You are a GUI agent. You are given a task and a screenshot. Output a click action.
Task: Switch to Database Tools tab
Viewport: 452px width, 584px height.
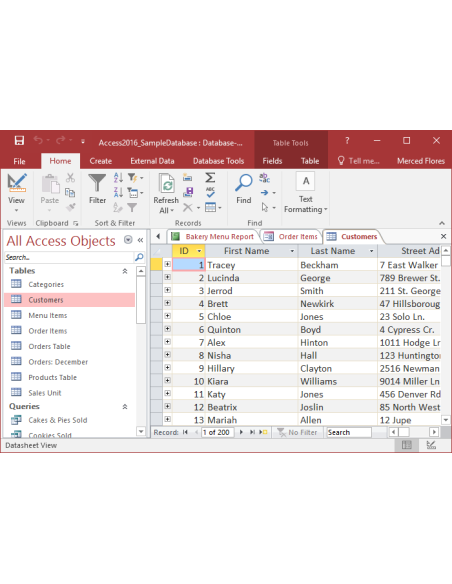[218, 161]
